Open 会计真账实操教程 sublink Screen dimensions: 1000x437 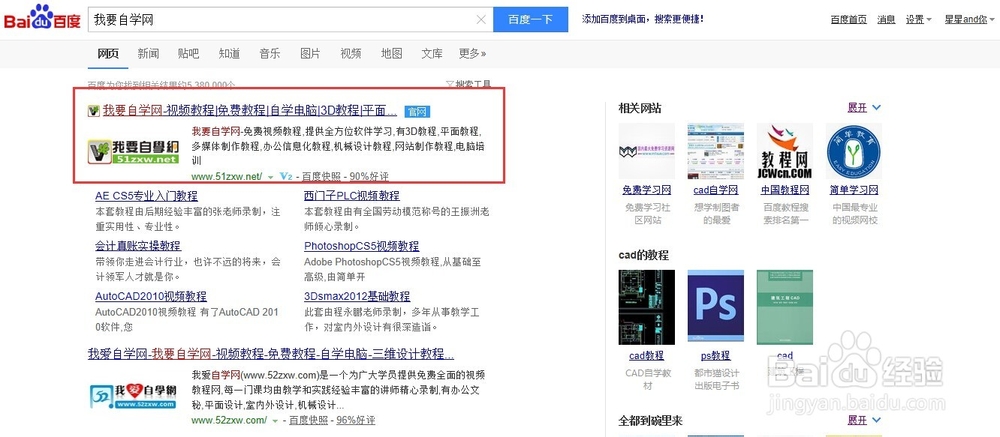pyautogui.click(x=138, y=246)
